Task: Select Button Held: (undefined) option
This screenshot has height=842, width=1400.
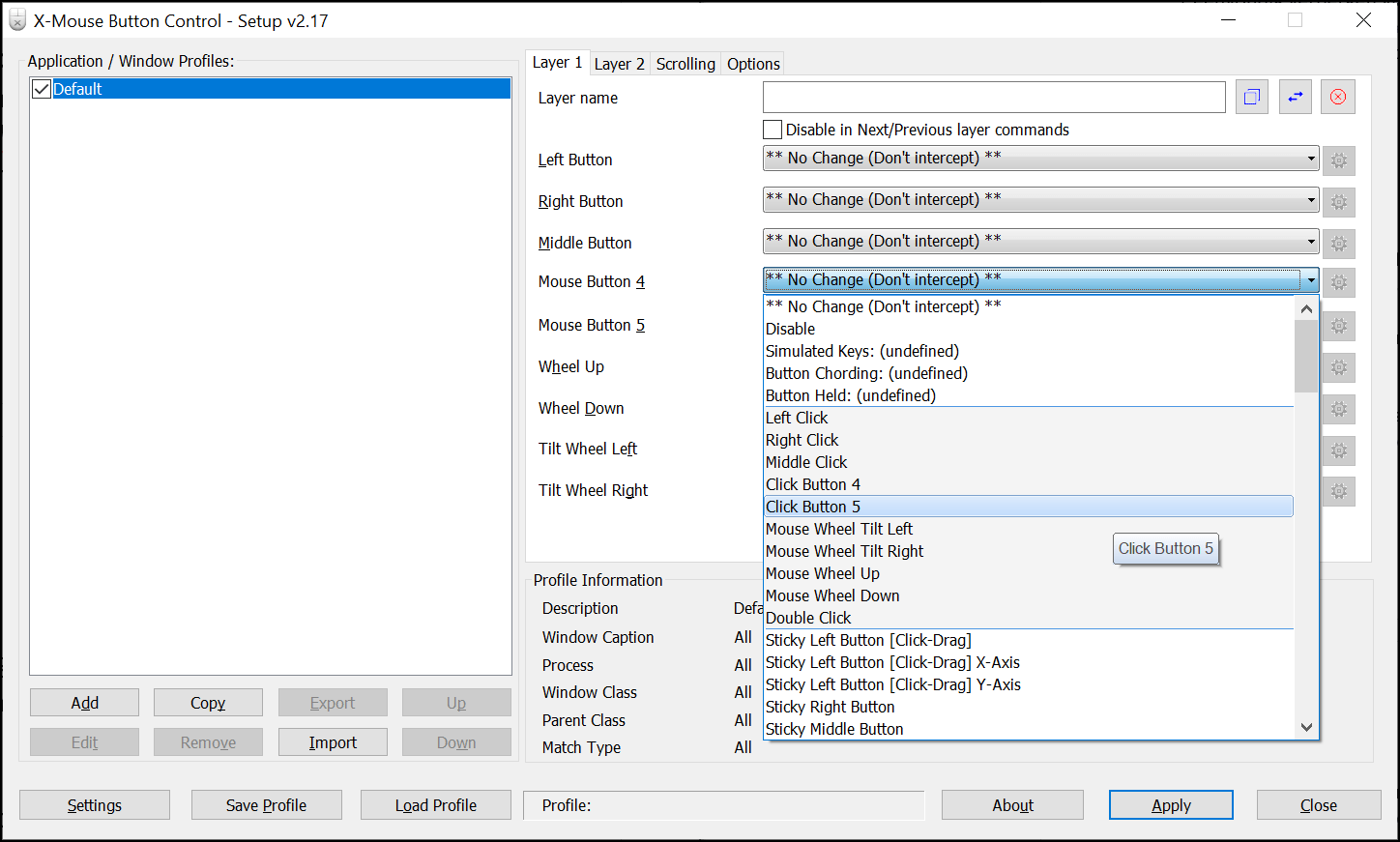Action: [x=1029, y=395]
